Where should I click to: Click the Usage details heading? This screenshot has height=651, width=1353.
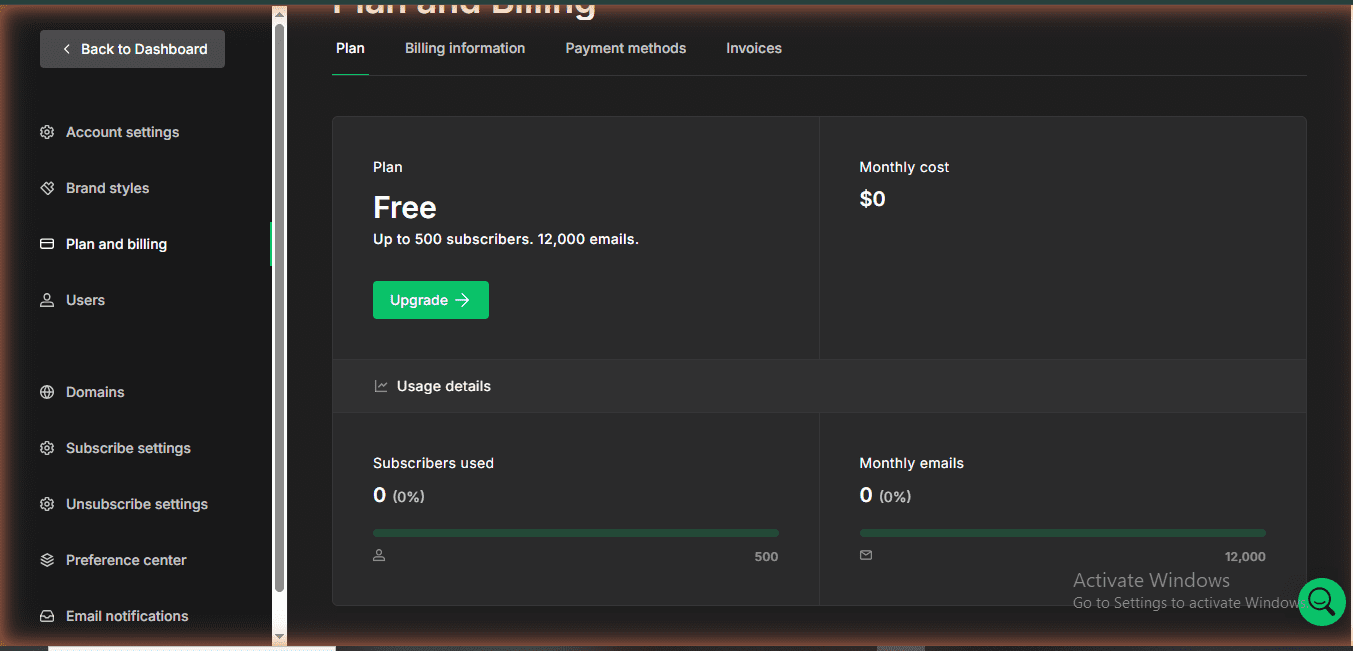(x=444, y=386)
